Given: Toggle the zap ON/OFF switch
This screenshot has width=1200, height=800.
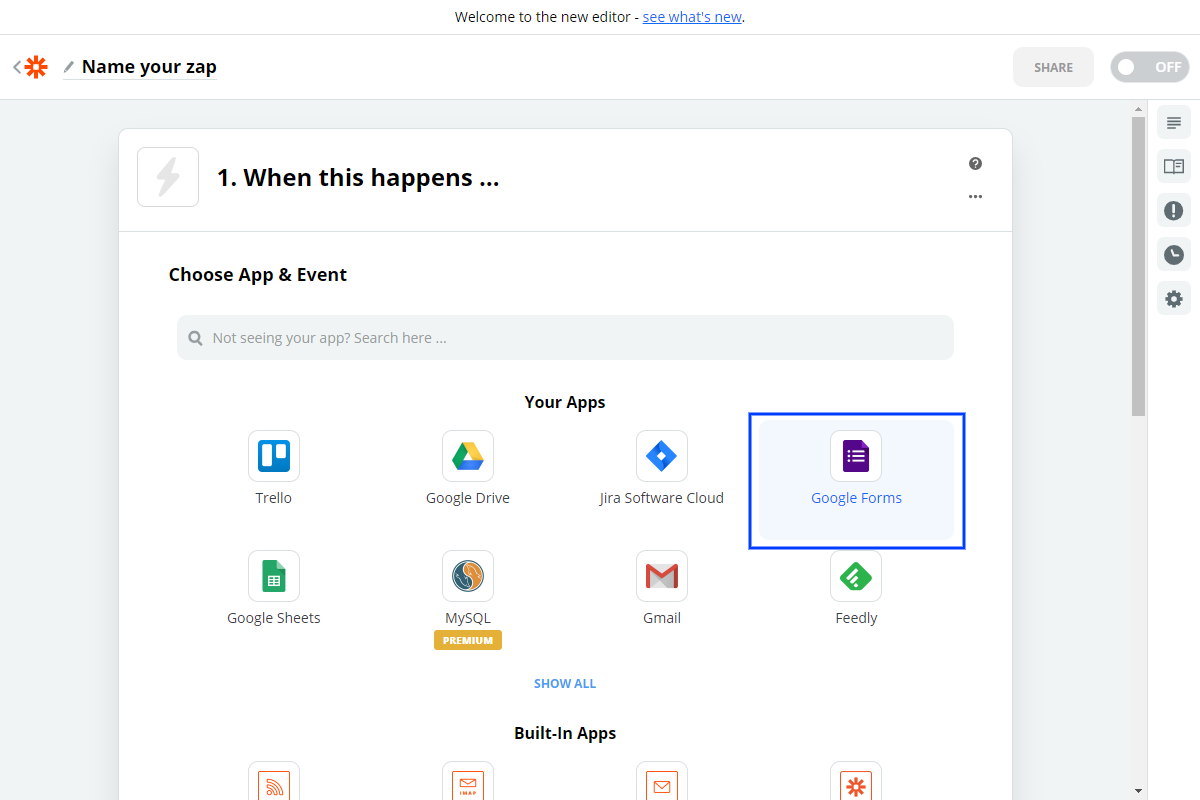Looking at the screenshot, I should pos(1149,67).
